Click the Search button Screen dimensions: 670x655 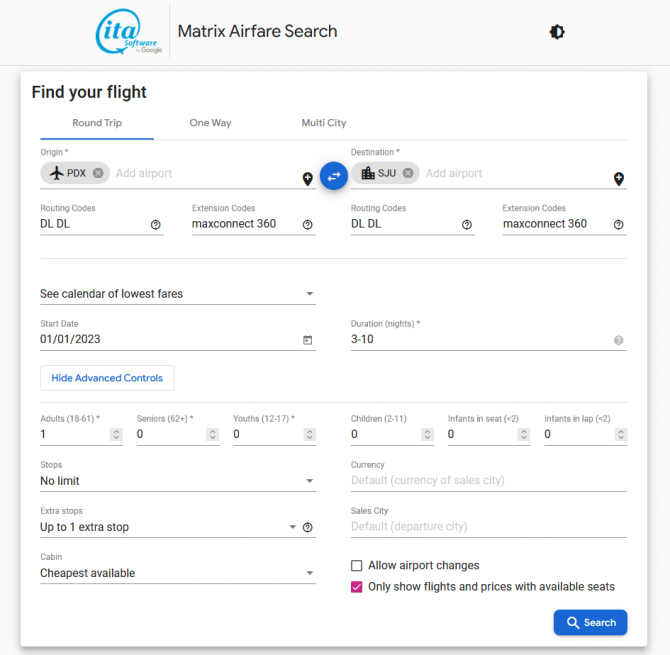click(590, 623)
